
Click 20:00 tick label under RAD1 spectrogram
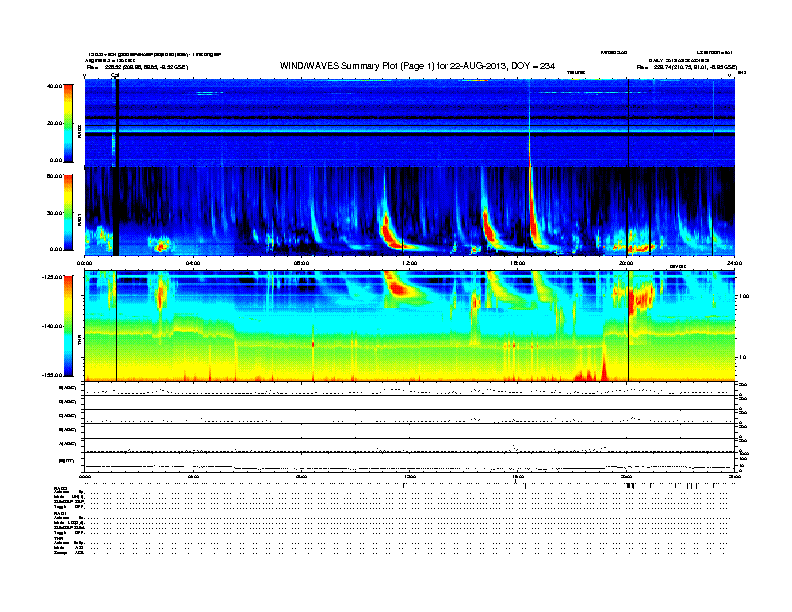coord(626,263)
